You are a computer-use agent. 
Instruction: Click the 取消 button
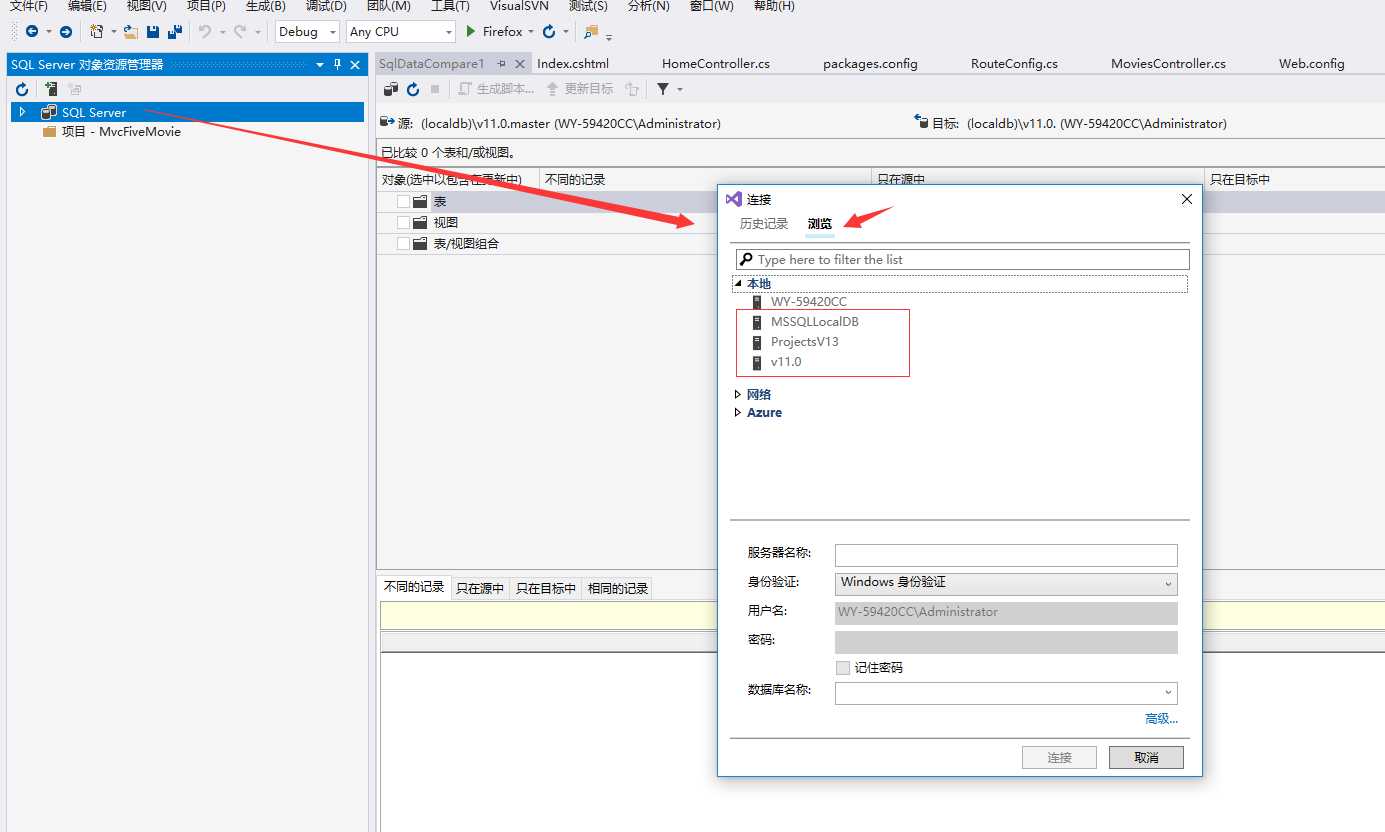[1146, 758]
